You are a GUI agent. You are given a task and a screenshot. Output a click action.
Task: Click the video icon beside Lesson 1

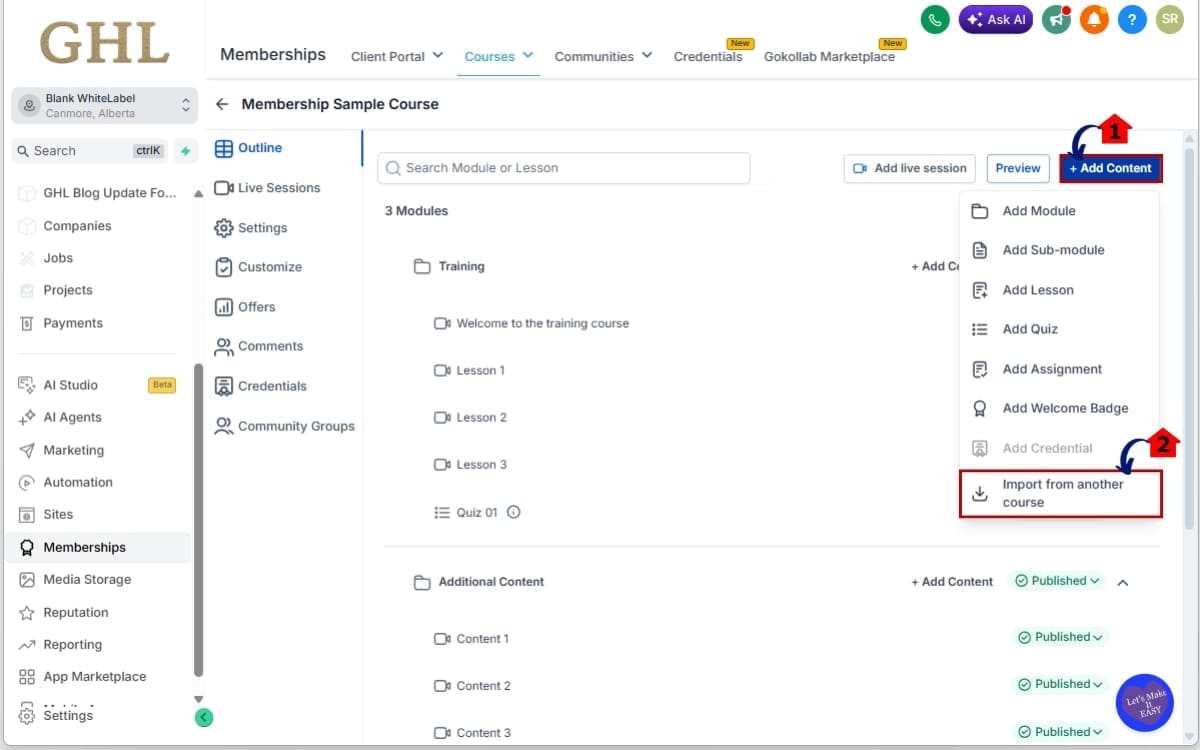pyautogui.click(x=442, y=371)
